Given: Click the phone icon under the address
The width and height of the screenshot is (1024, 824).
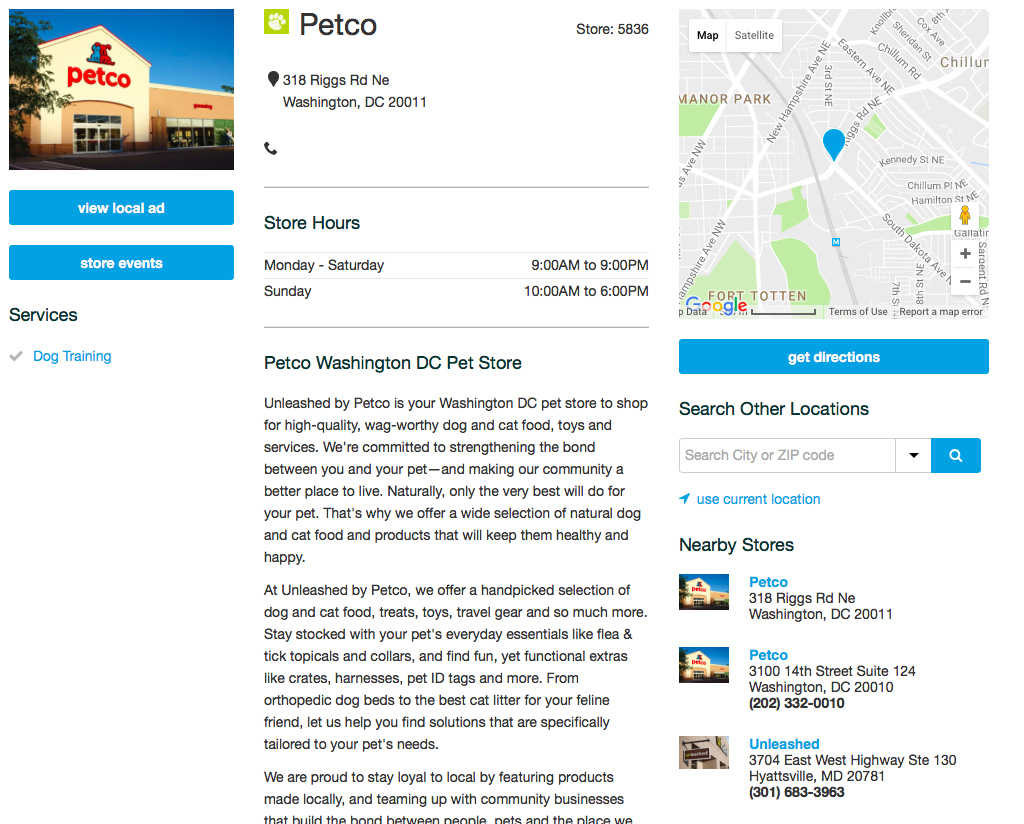Looking at the screenshot, I should [270, 149].
